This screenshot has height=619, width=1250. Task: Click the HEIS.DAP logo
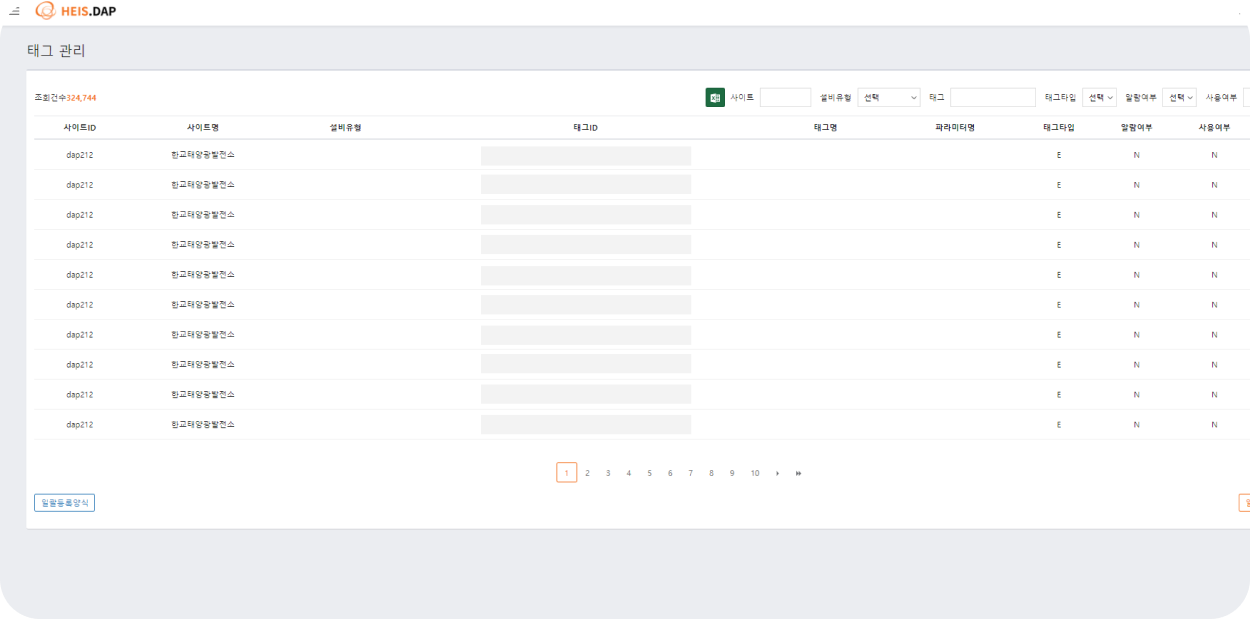point(76,11)
